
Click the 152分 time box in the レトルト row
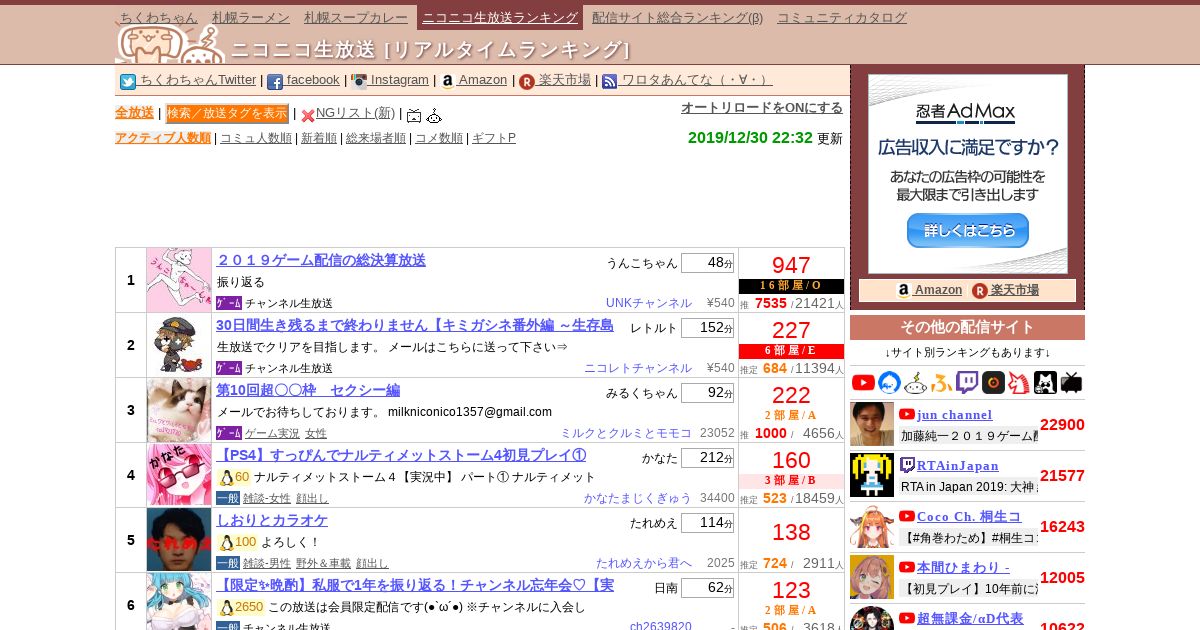[707, 328]
